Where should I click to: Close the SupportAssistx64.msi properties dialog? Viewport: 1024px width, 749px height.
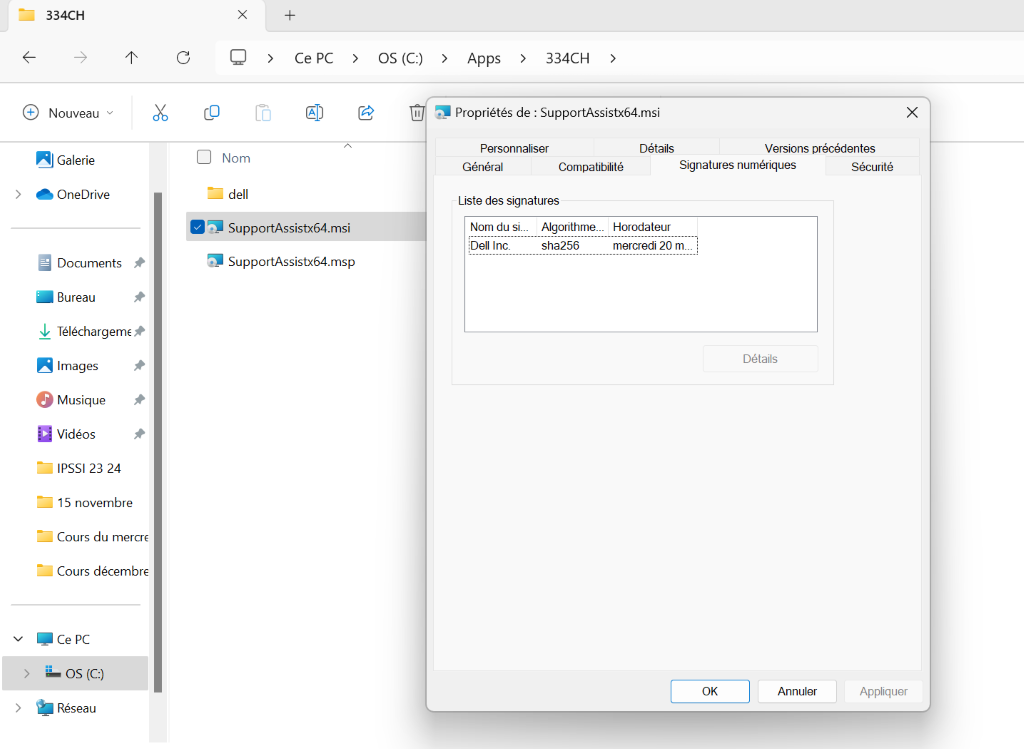point(912,112)
